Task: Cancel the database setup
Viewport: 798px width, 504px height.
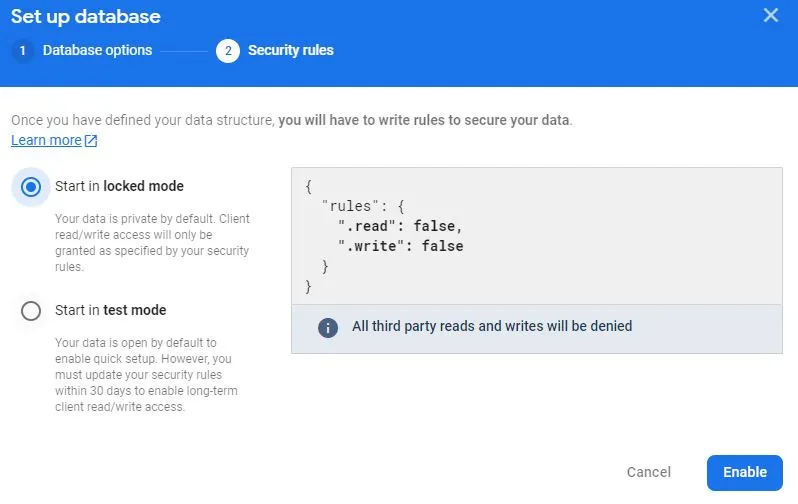Action: (648, 472)
